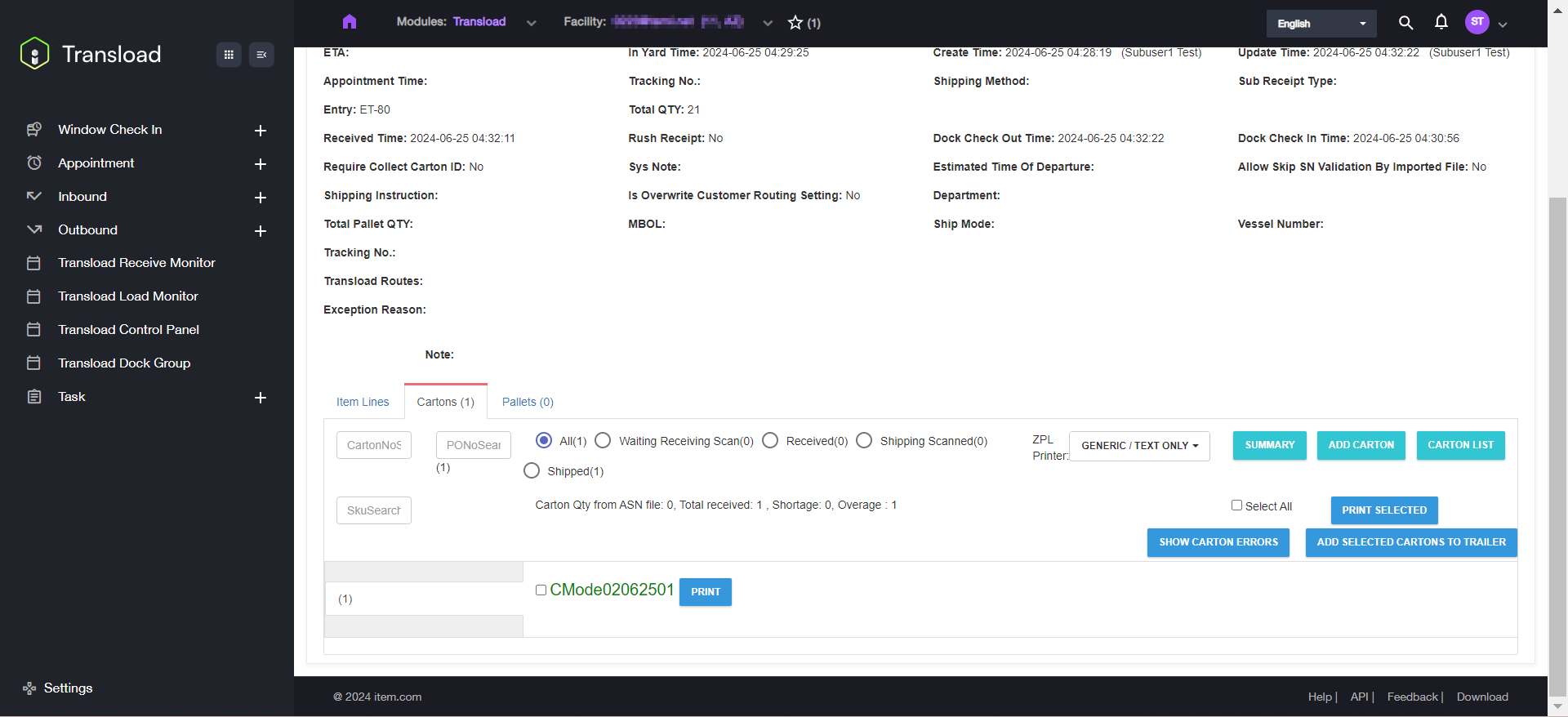Tick the CMode02062501 carton checkbox
1568x717 pixels.
coord(541,590)
